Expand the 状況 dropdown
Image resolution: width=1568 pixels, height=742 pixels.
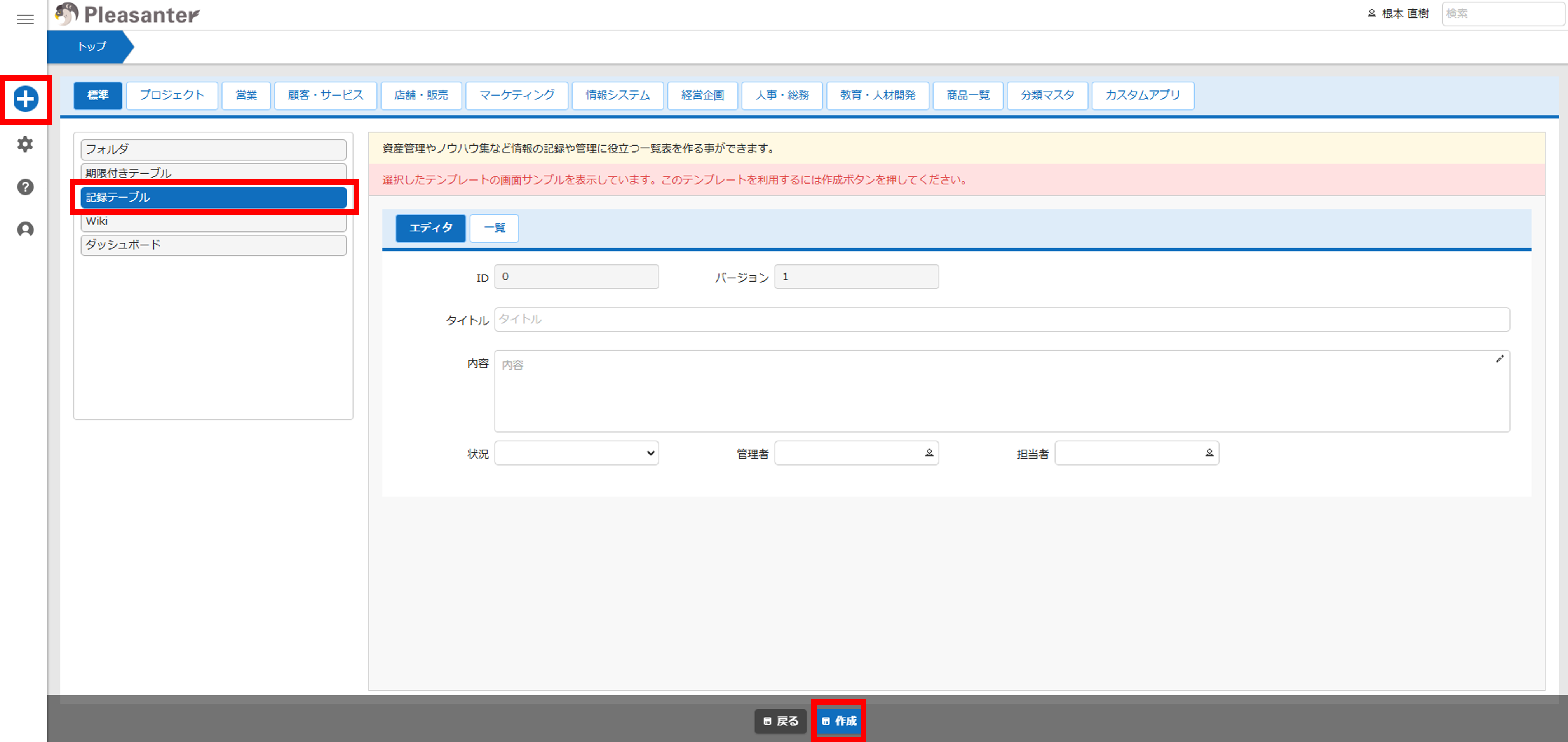[x=576, y=453]
